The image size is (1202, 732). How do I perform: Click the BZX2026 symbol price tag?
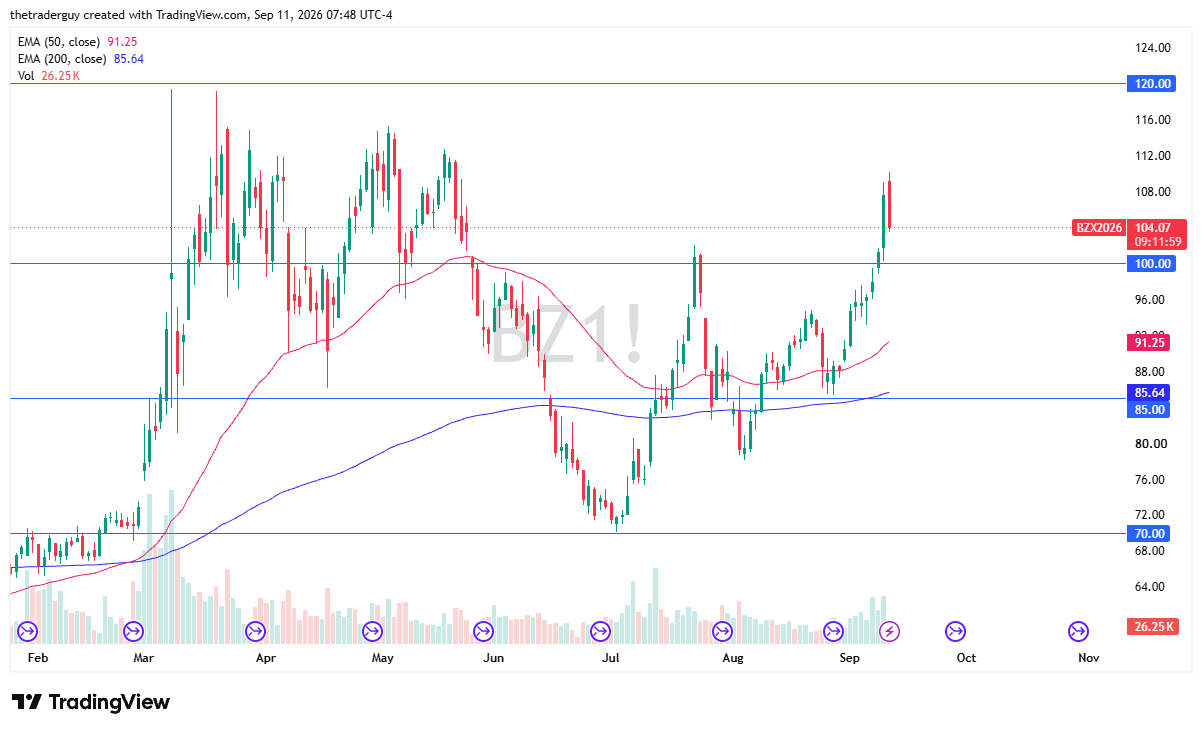pyautogui.click(x=1100, y=227)
